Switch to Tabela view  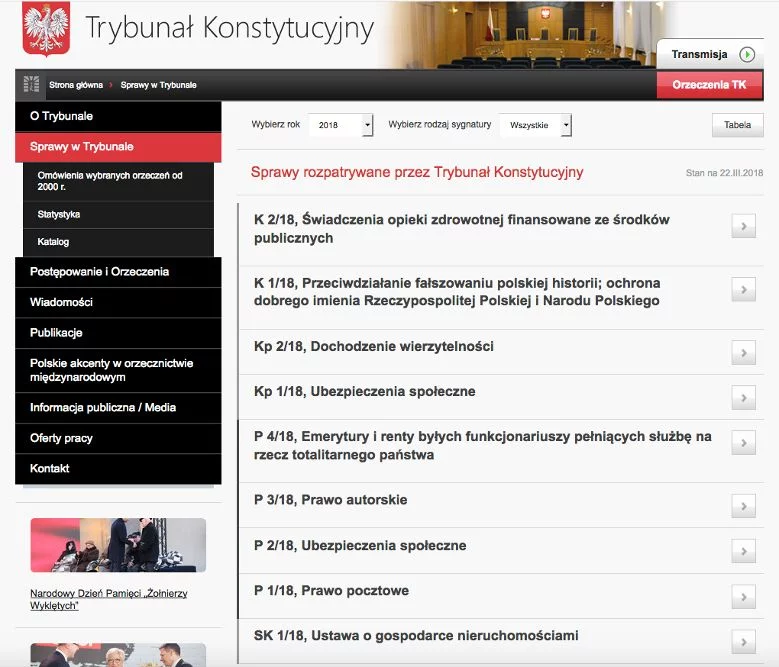click(737, 125)
